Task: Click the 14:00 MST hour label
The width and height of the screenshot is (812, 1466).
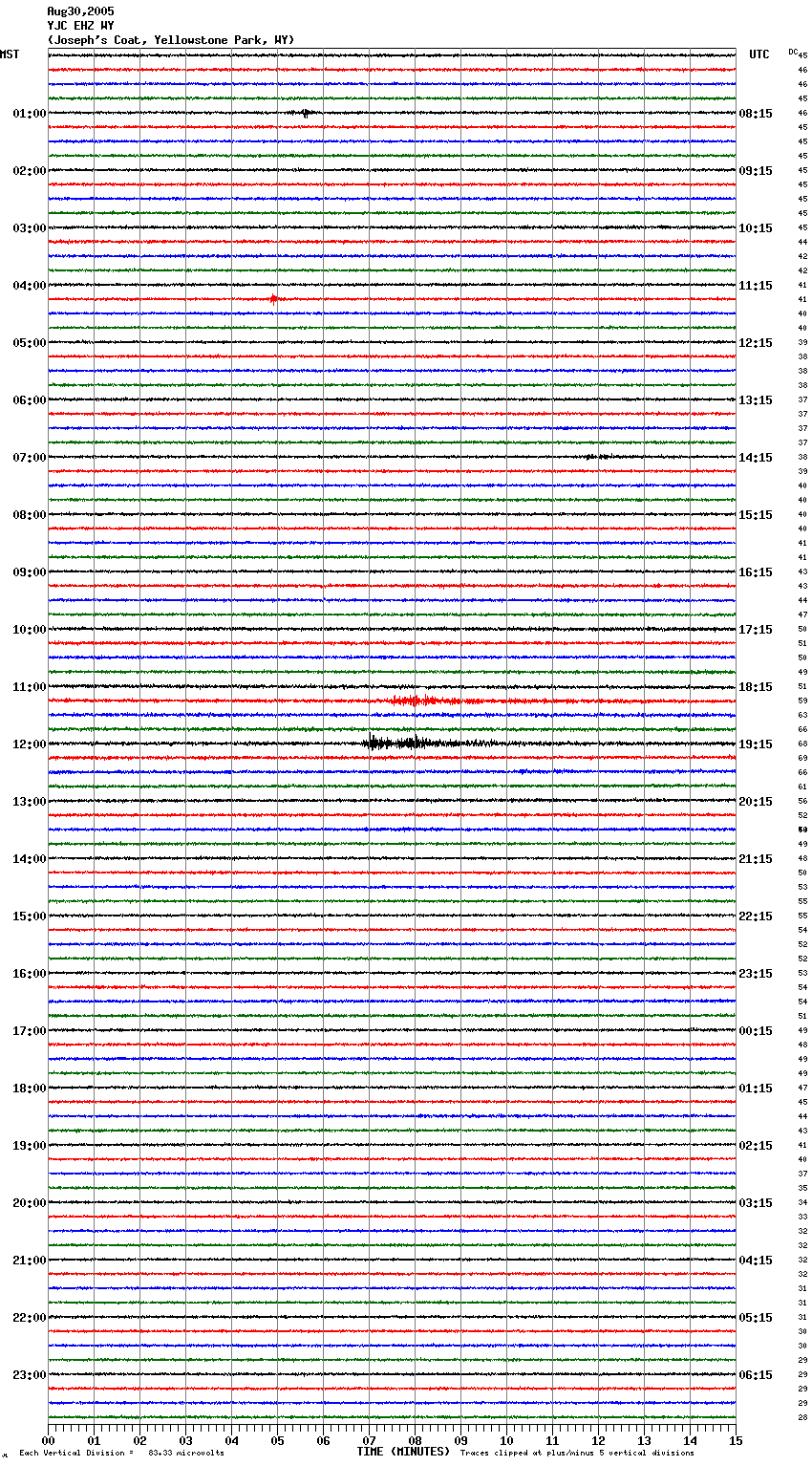Action: 30,859
